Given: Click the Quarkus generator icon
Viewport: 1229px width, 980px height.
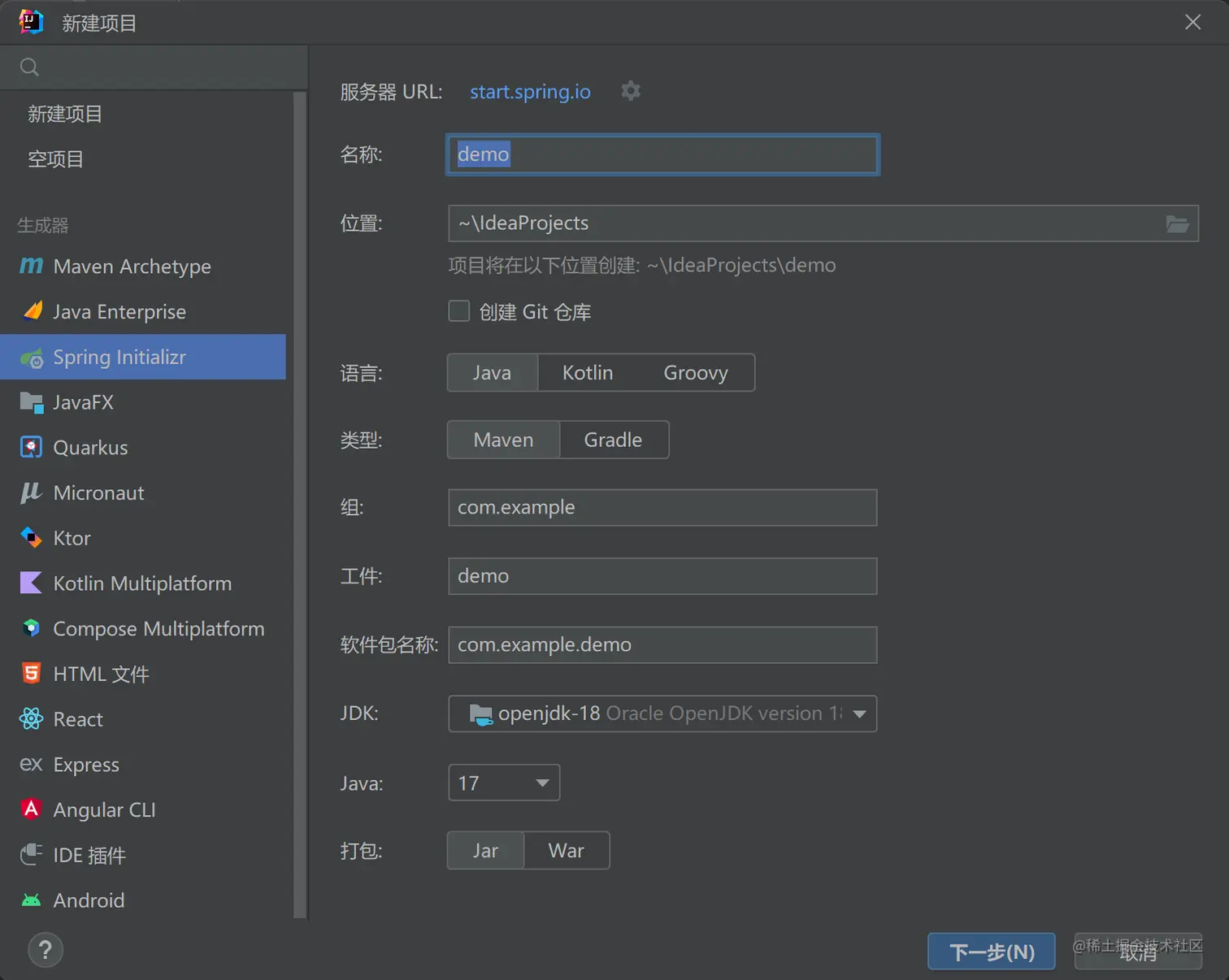Looking at the screenshot, I should 31,447.
